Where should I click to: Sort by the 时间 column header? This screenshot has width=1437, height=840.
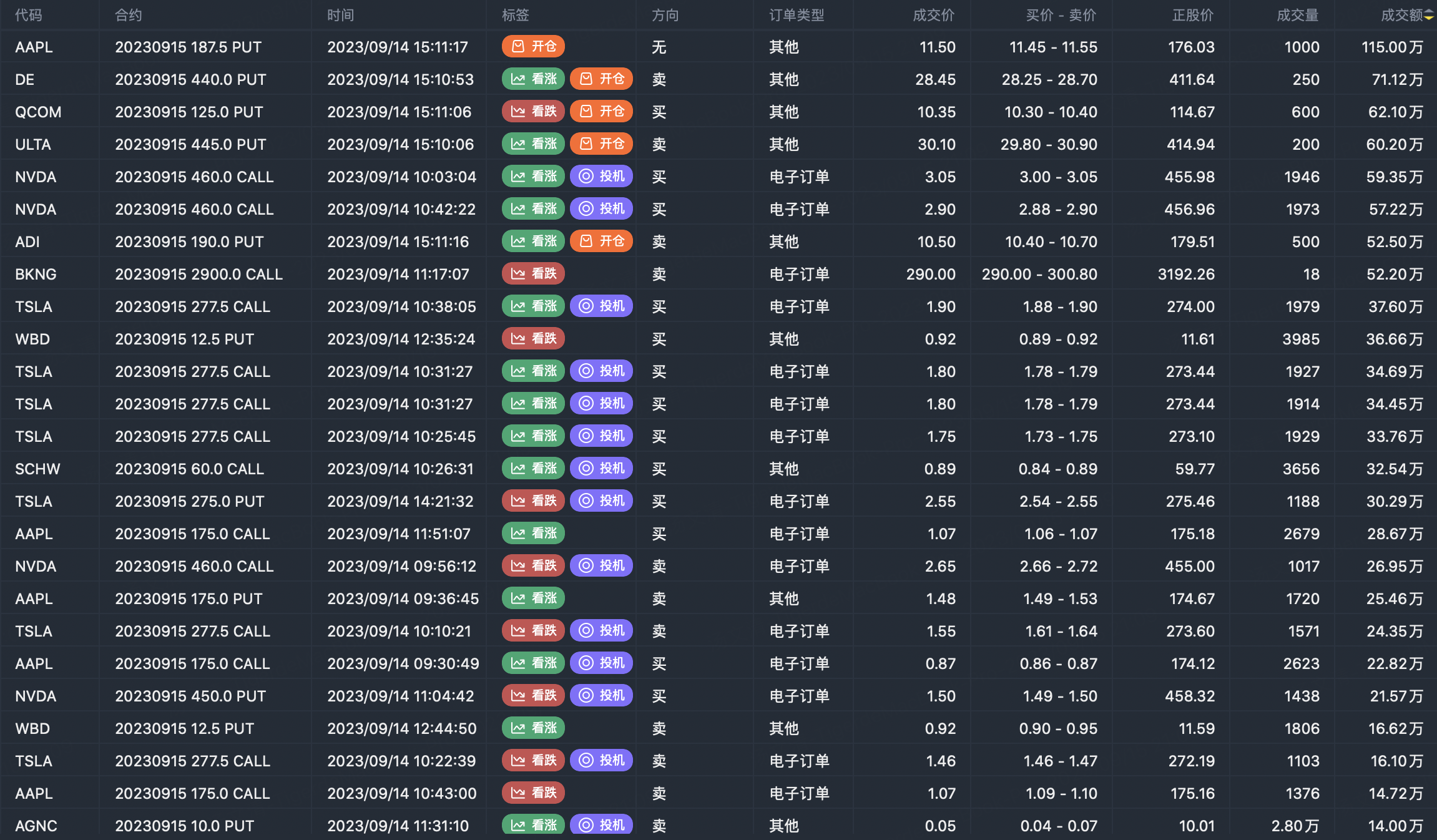coord(340,15)
